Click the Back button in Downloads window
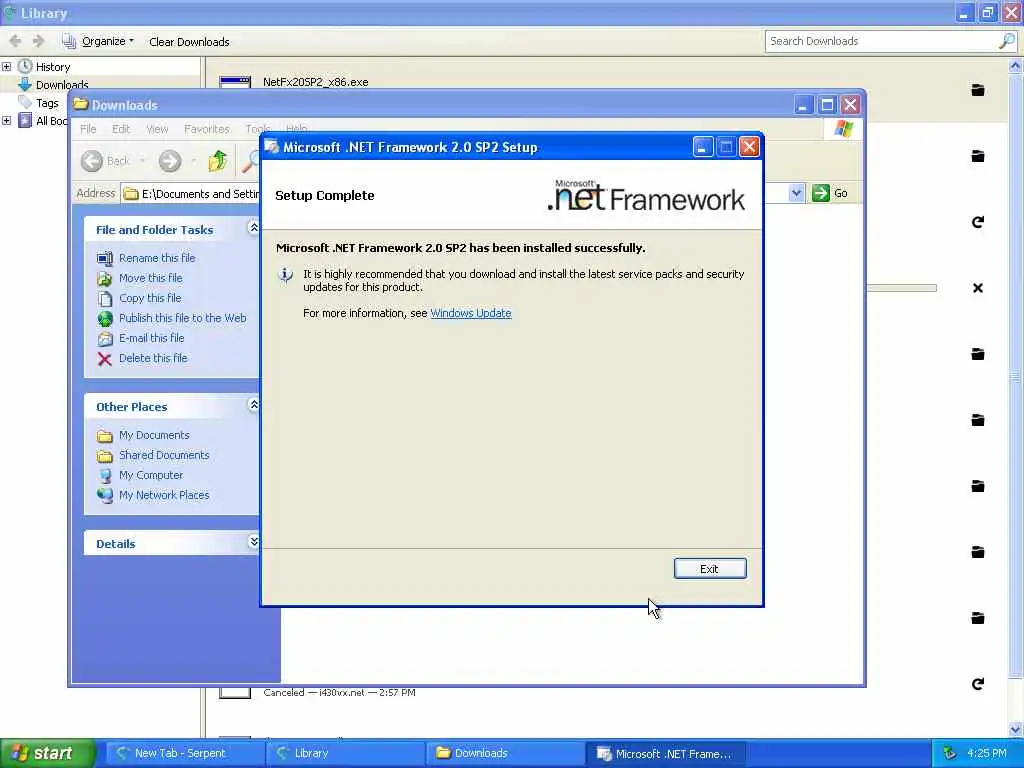 point(105,161)
